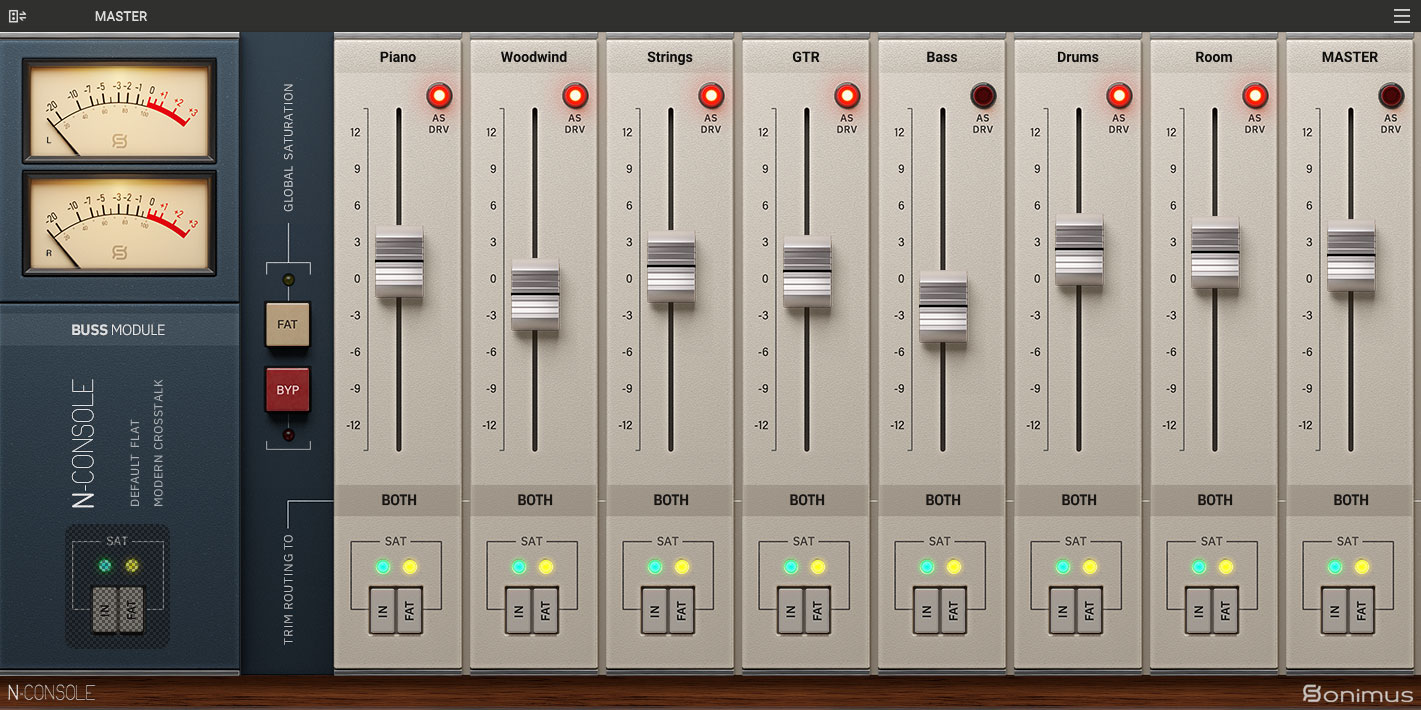Click the Room channel fader handle
Viewport: 1421px width, 710px height.
click(x=1215, y=253)
